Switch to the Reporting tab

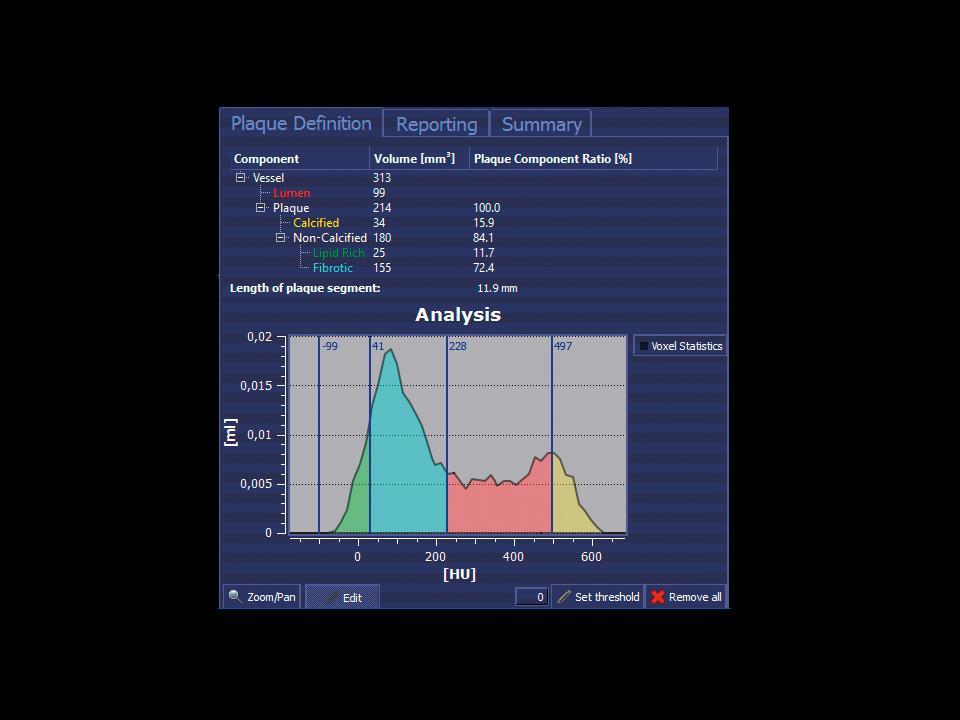point(436,124)
